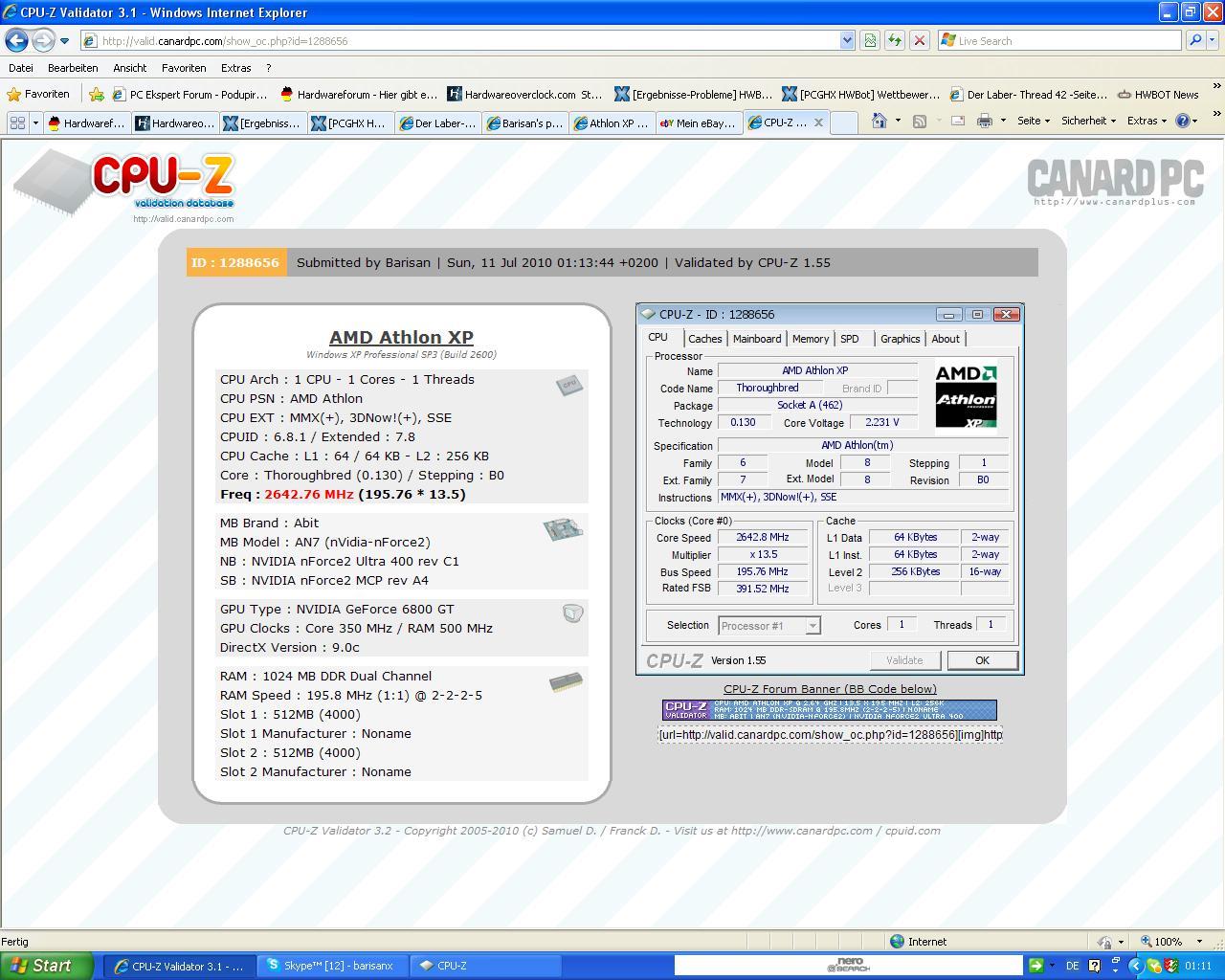Open Hardwareoverclock.com favorite link

coord(524,94)
